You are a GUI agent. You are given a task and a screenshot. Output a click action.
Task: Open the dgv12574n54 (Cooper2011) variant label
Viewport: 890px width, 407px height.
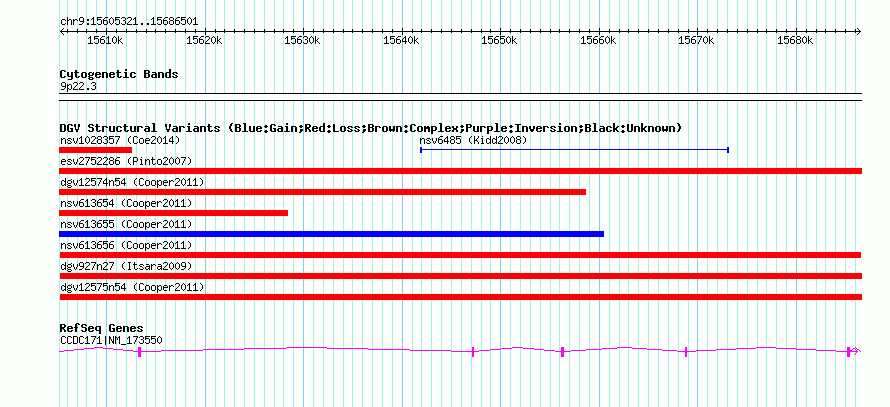click(132, 182)
